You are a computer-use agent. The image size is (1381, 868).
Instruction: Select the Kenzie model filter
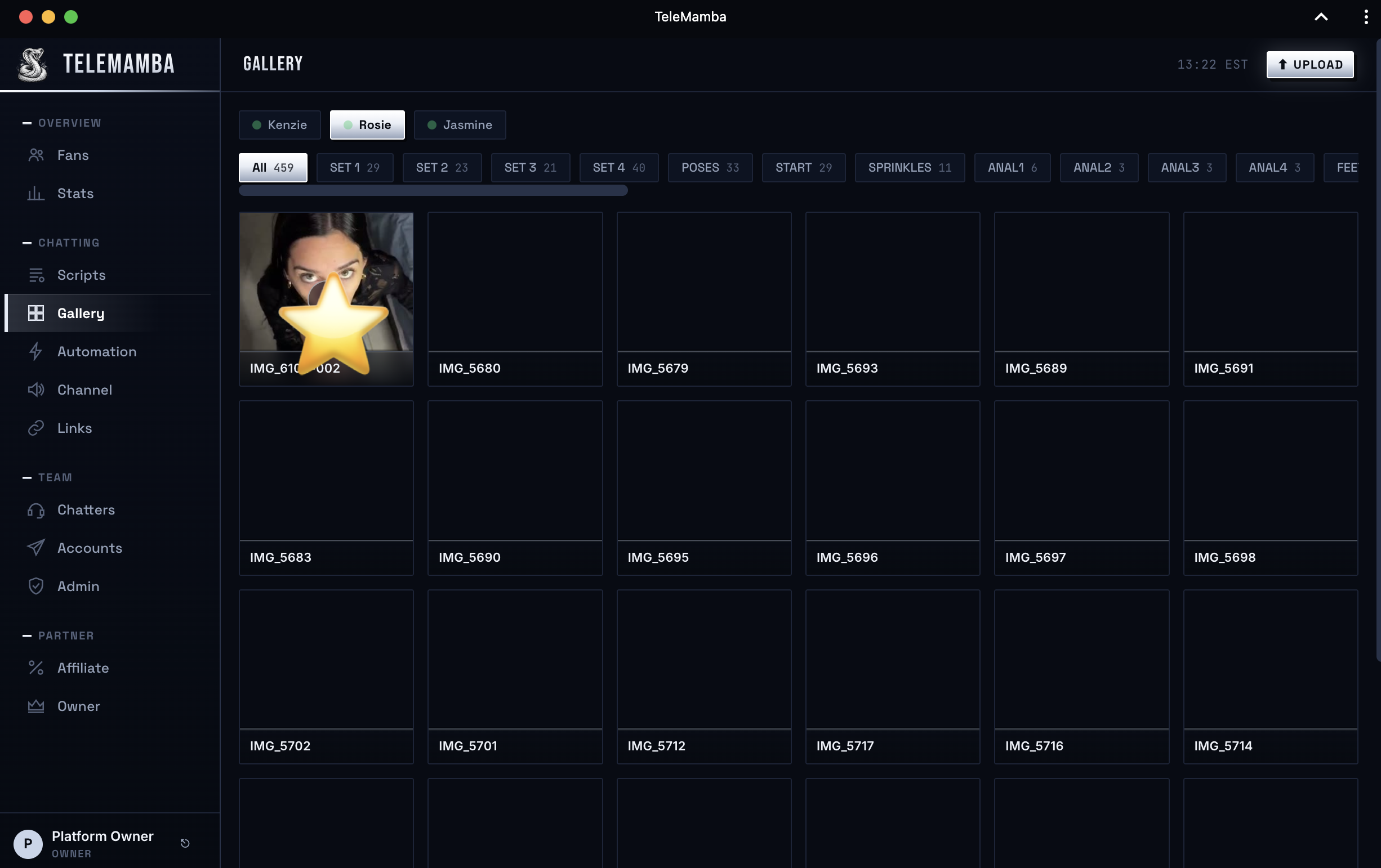coord(280,125)
